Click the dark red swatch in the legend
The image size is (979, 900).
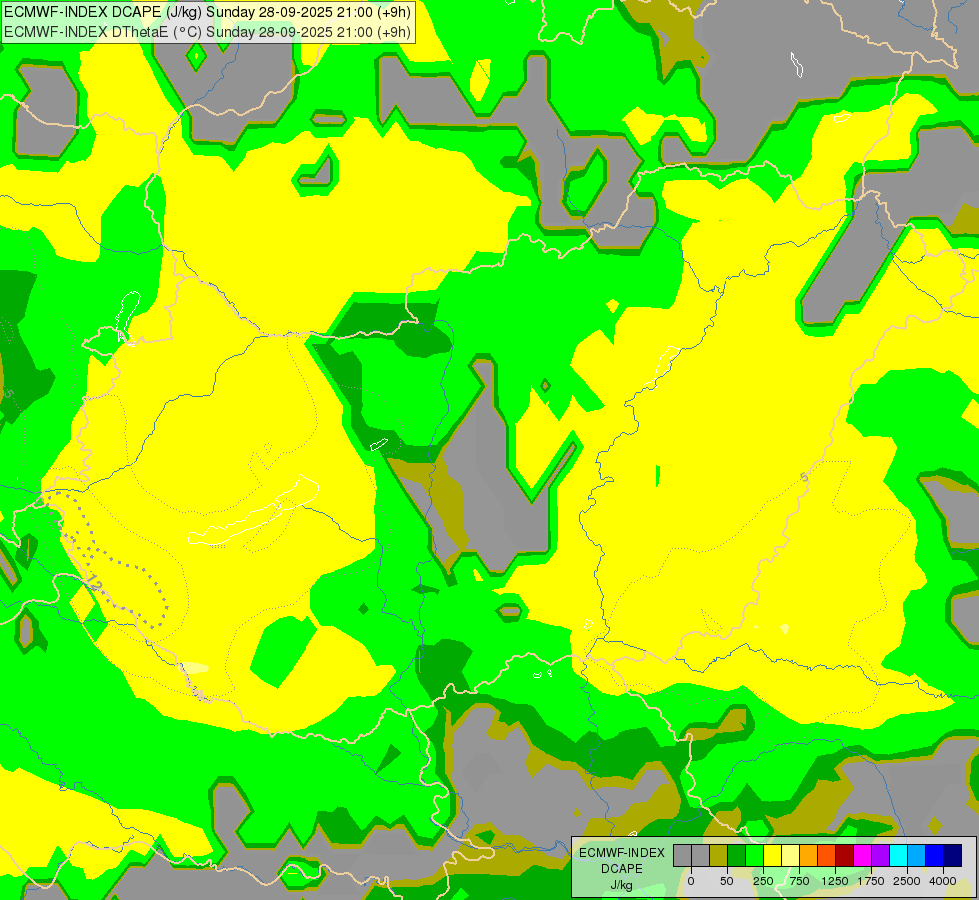point(844,856)
